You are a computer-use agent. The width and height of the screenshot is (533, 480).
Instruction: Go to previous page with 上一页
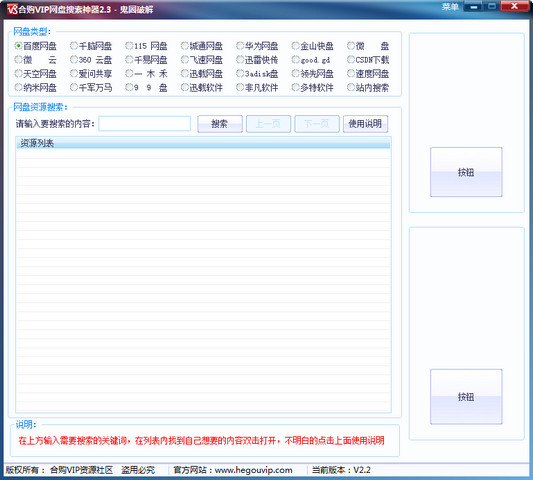268,124
